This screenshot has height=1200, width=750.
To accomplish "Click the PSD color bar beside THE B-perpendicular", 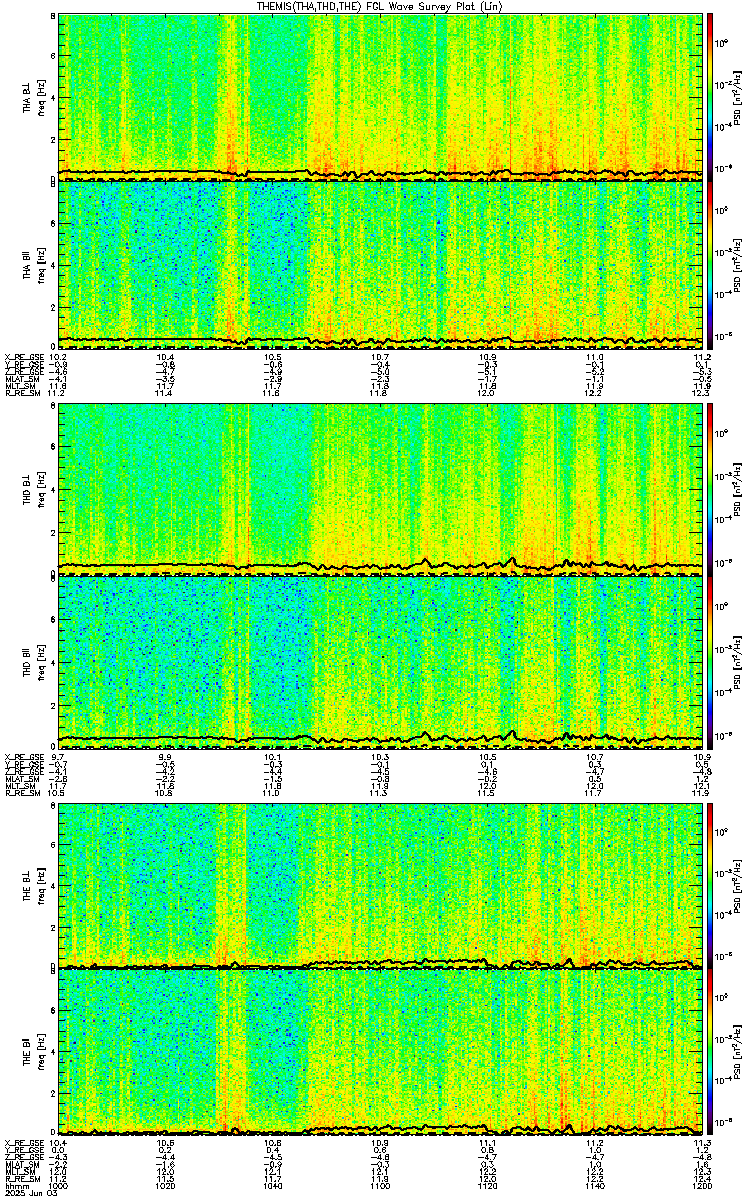I will pyautogui.click(x=711, y=885).
